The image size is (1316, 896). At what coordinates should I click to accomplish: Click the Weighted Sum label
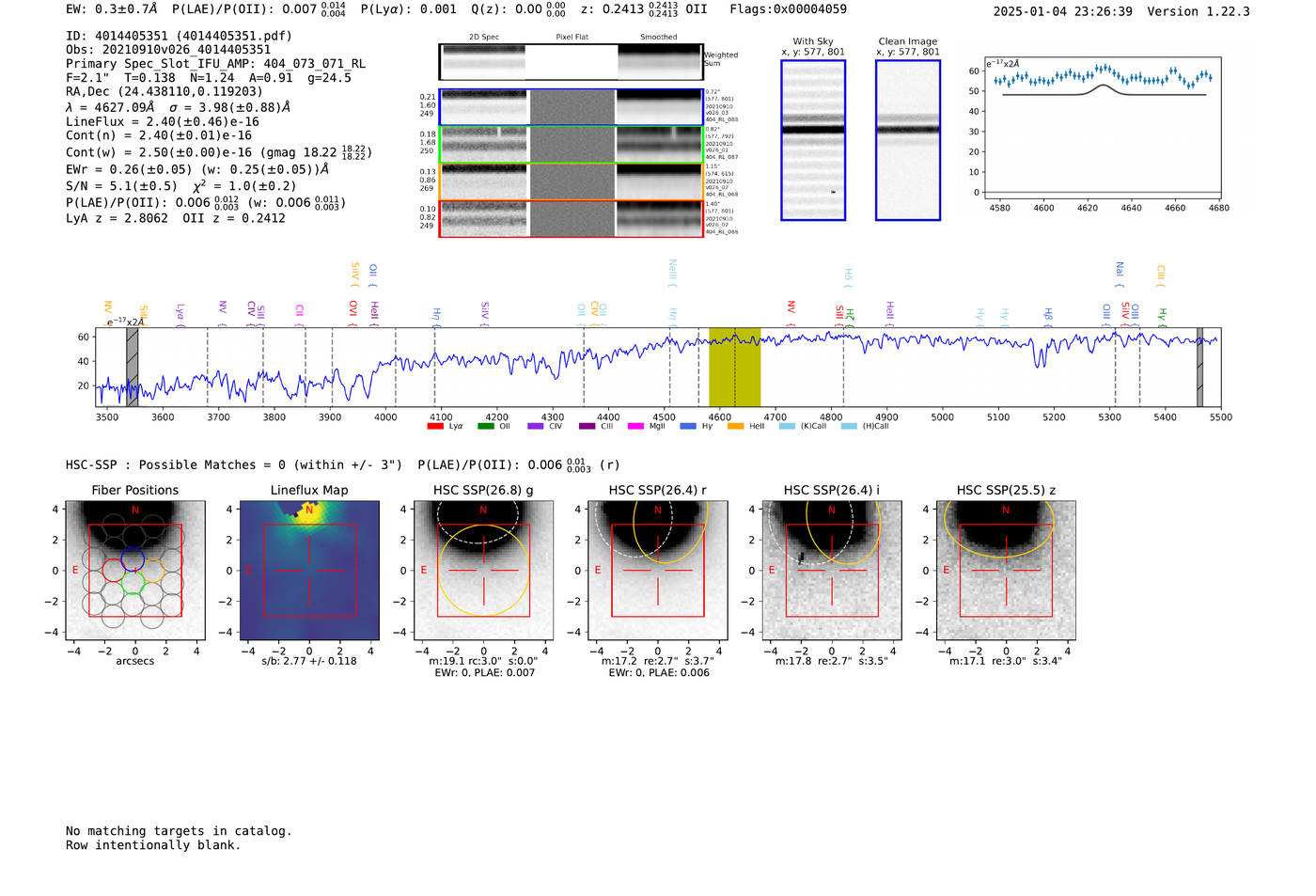(721, 59)
